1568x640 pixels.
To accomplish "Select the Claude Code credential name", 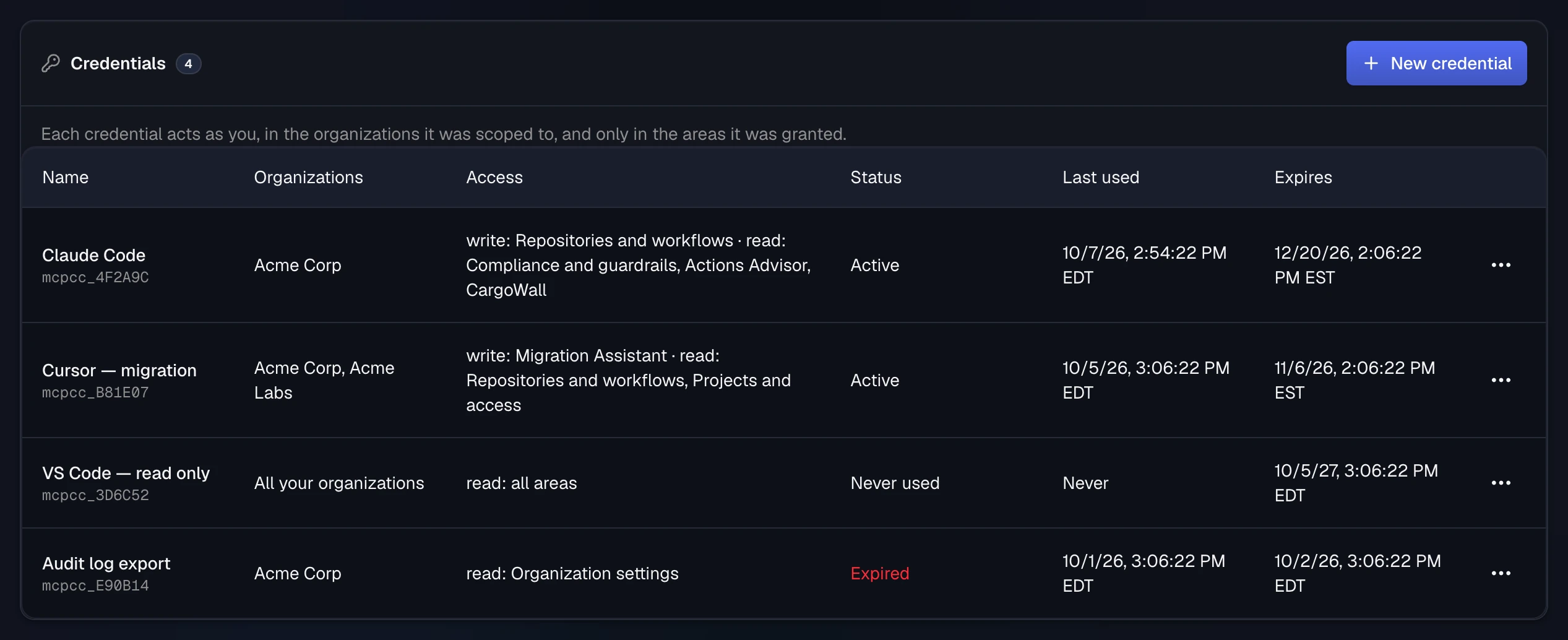I will click(93, 255).
